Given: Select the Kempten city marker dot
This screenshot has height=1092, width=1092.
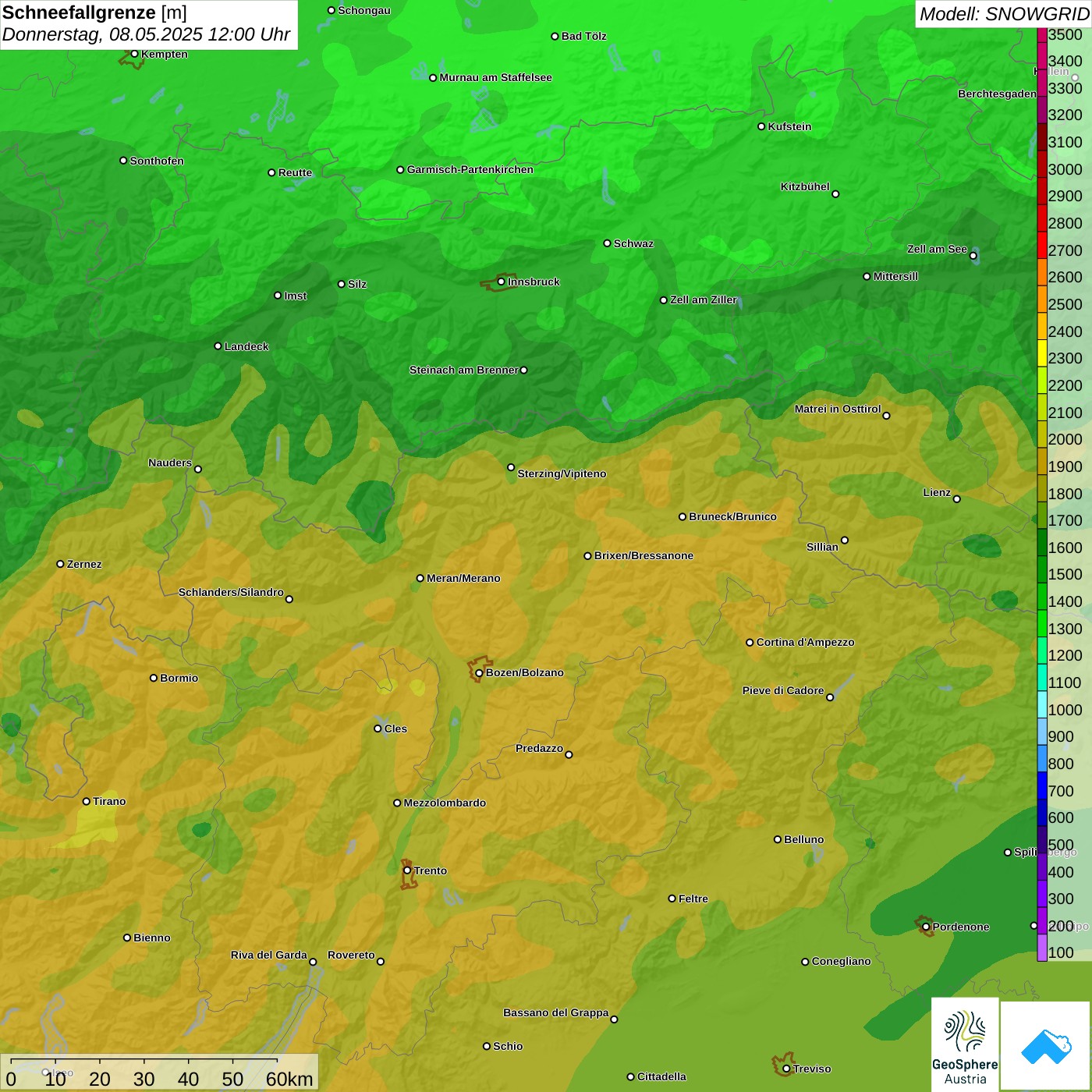Looking at the screenshot, I should [134, 54].
